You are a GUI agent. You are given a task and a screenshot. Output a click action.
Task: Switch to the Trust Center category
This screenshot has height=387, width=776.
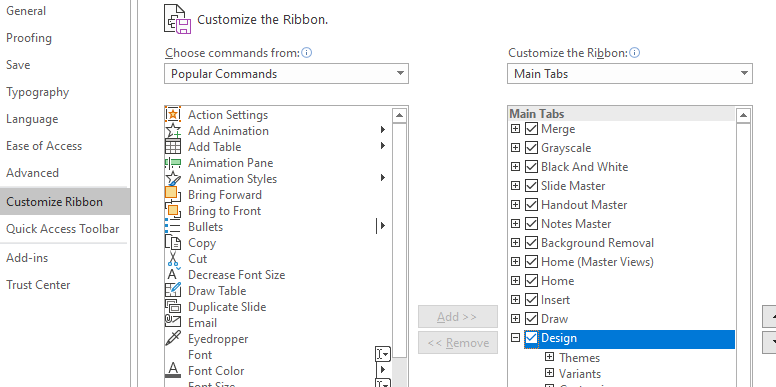[38, 285]
